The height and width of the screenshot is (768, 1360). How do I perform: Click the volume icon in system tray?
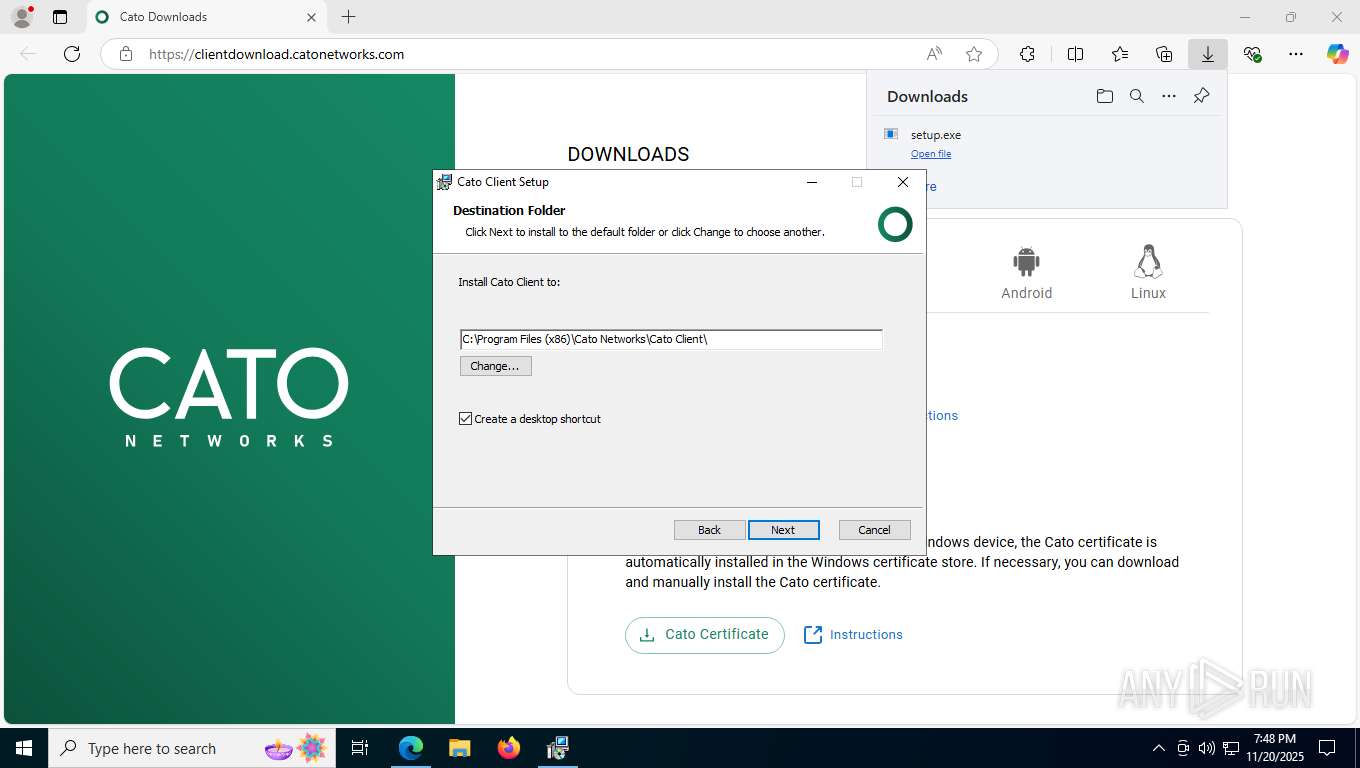pos(1206,748)
